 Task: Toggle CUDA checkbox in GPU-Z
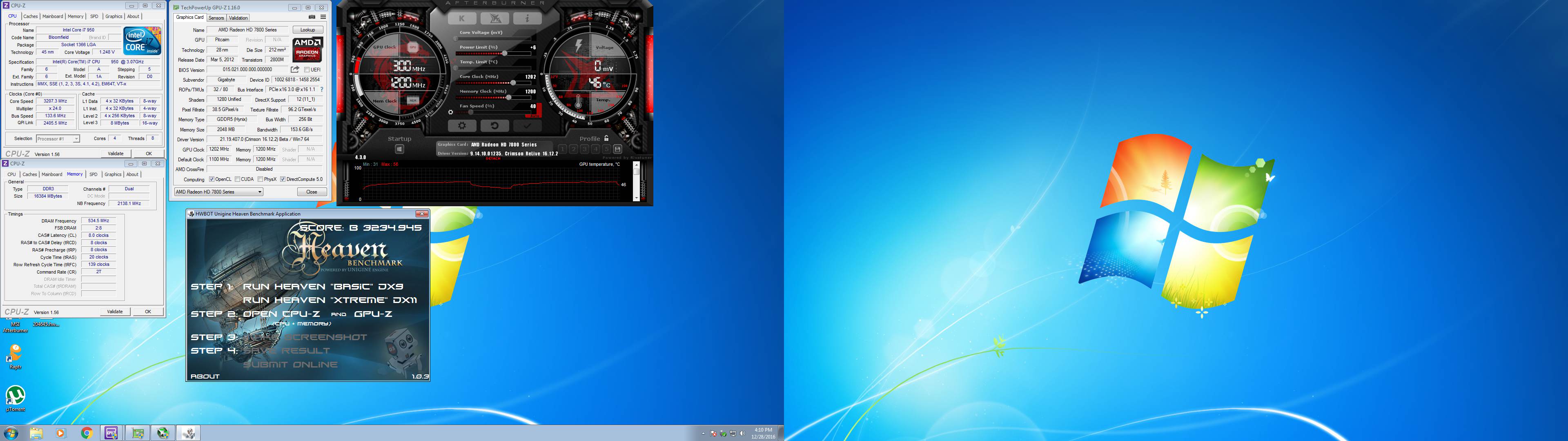point(237,179)
